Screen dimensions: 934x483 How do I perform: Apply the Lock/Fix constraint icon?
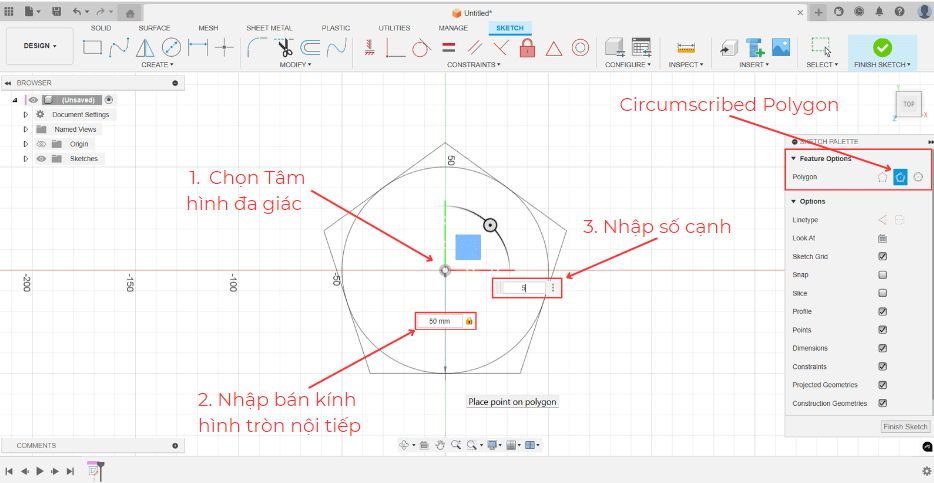(528, 47)
